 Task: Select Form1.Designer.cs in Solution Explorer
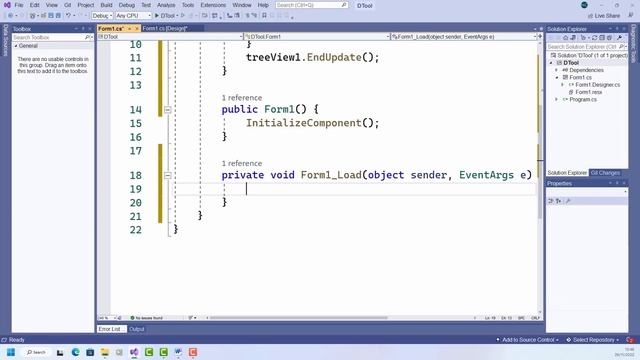click(597, 85)
